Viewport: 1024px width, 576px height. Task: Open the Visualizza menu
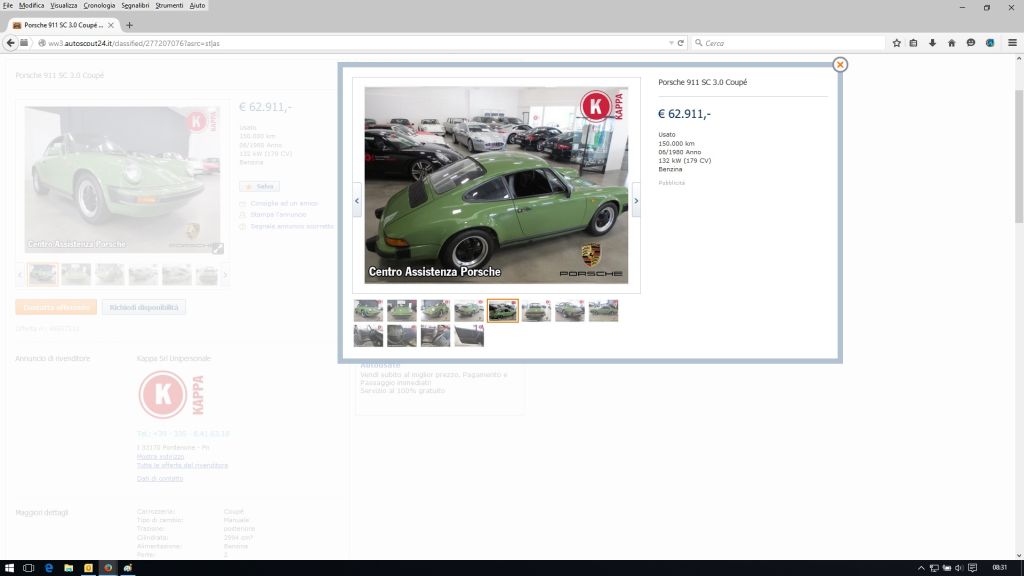[x=64, y=5]
